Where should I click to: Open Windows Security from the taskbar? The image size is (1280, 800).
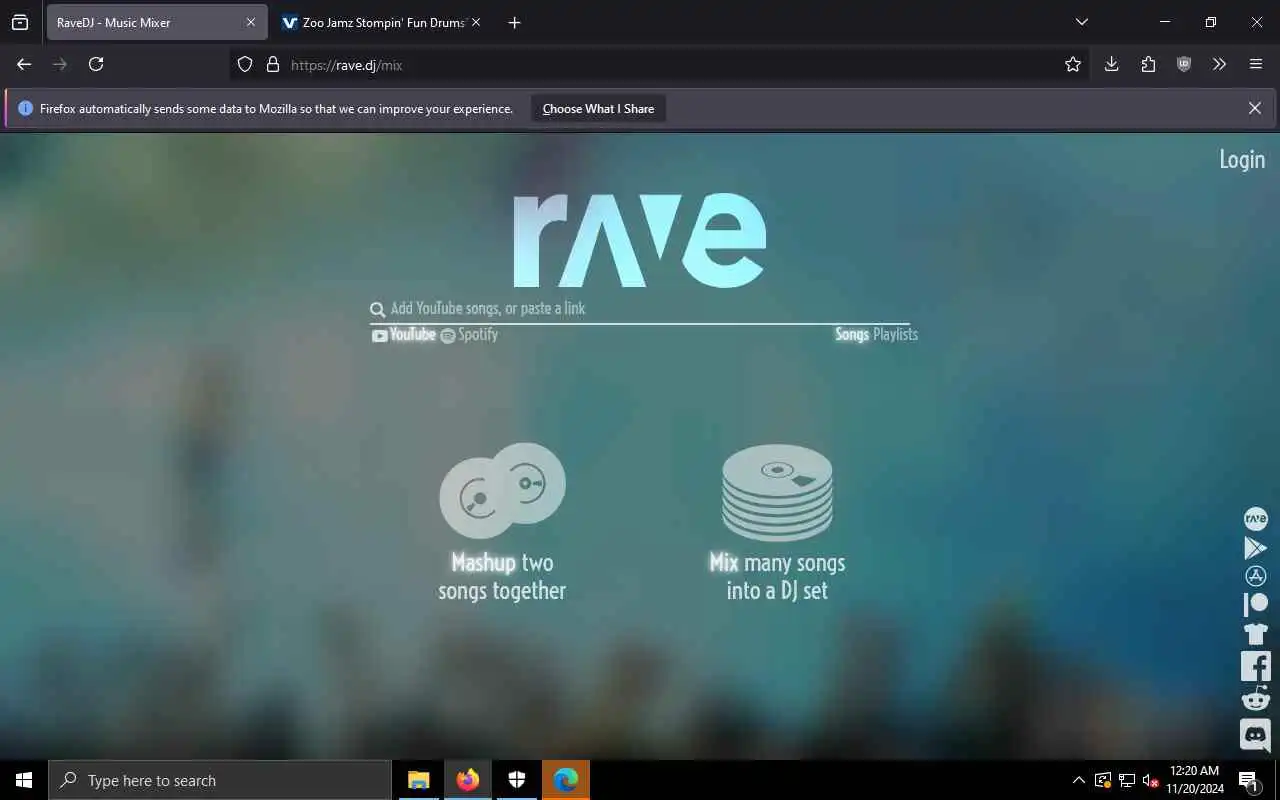[x=516, y=780]
